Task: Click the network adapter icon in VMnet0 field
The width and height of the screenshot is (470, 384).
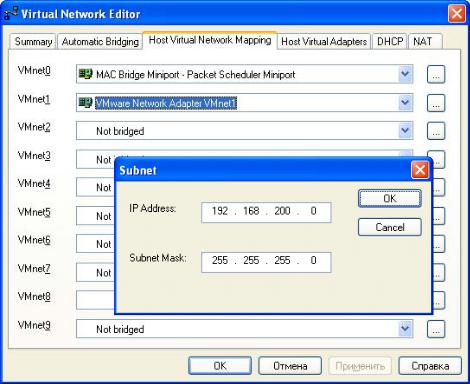Action: [85, 74]
